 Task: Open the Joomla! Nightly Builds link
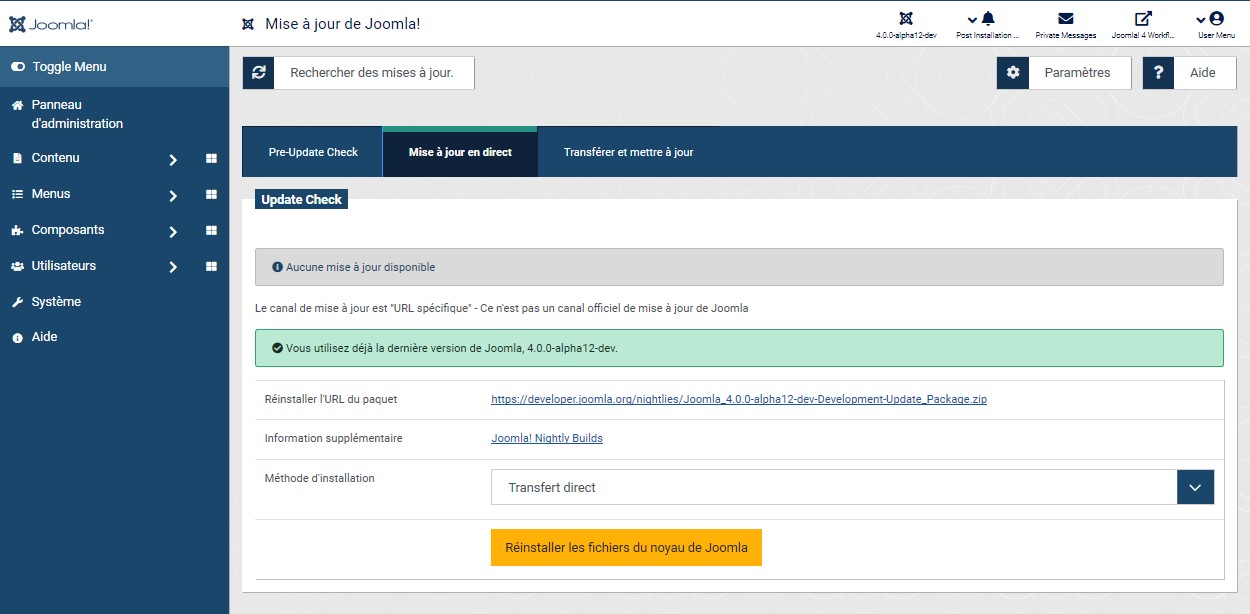(547, 438)
